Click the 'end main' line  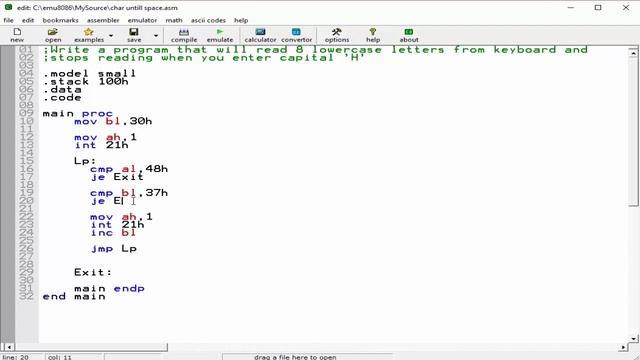74,296
